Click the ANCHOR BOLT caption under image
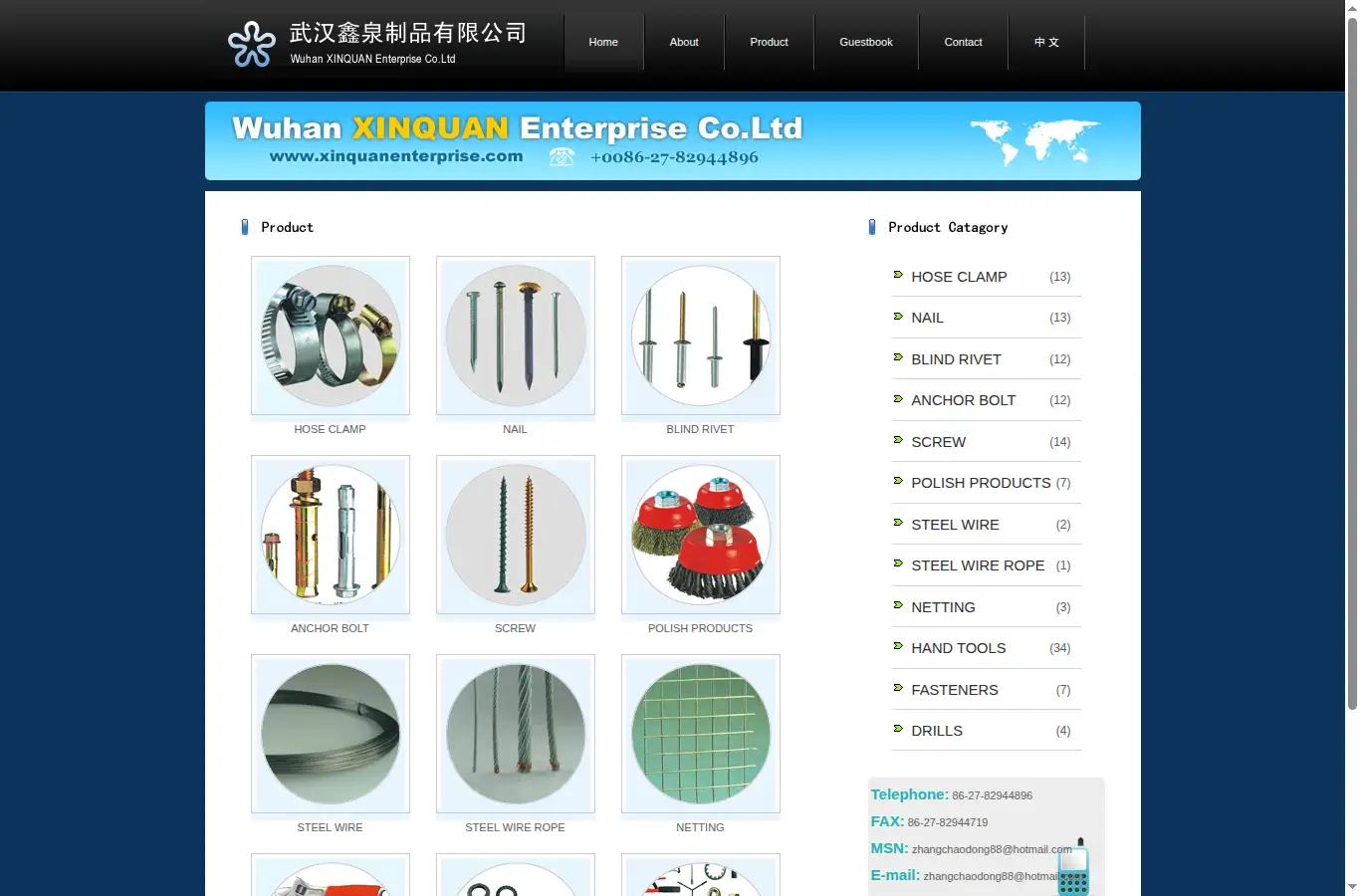1360x896 pixels. [x=330, y=628]
